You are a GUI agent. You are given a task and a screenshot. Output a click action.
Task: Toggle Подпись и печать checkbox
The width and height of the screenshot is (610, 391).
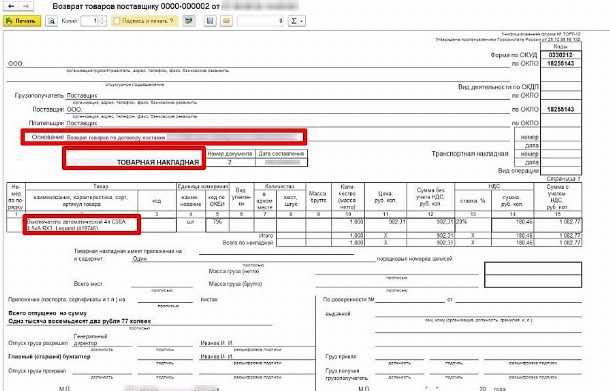[x=116, y=21]
